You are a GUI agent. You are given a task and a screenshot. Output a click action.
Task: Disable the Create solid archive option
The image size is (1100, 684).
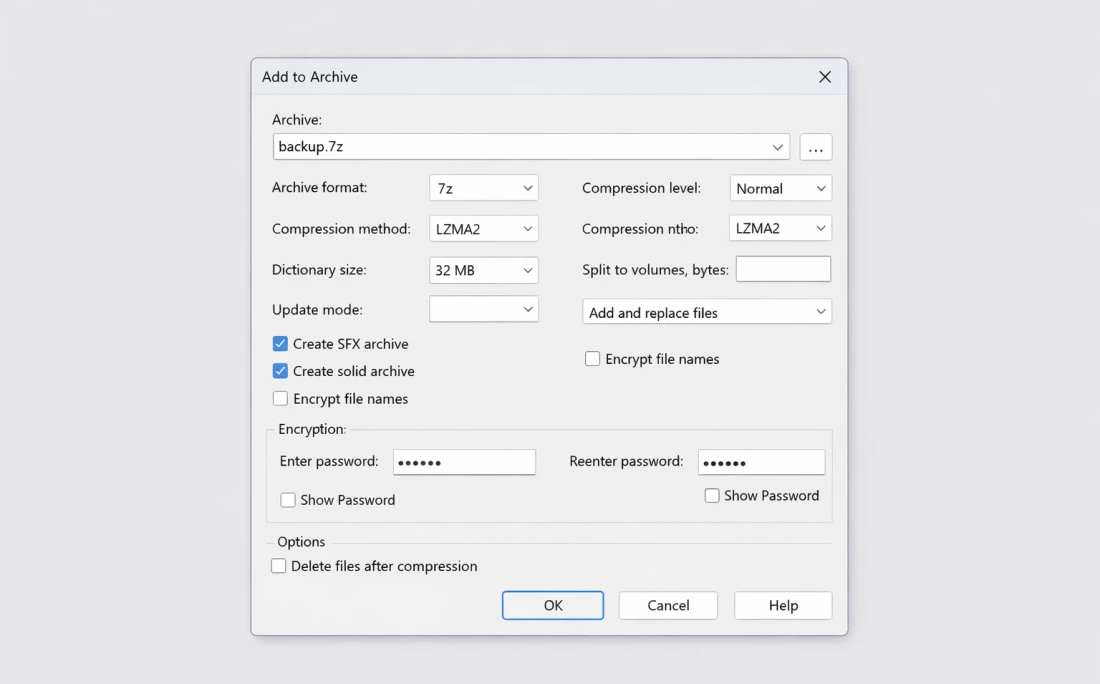[x=280, y=371]
